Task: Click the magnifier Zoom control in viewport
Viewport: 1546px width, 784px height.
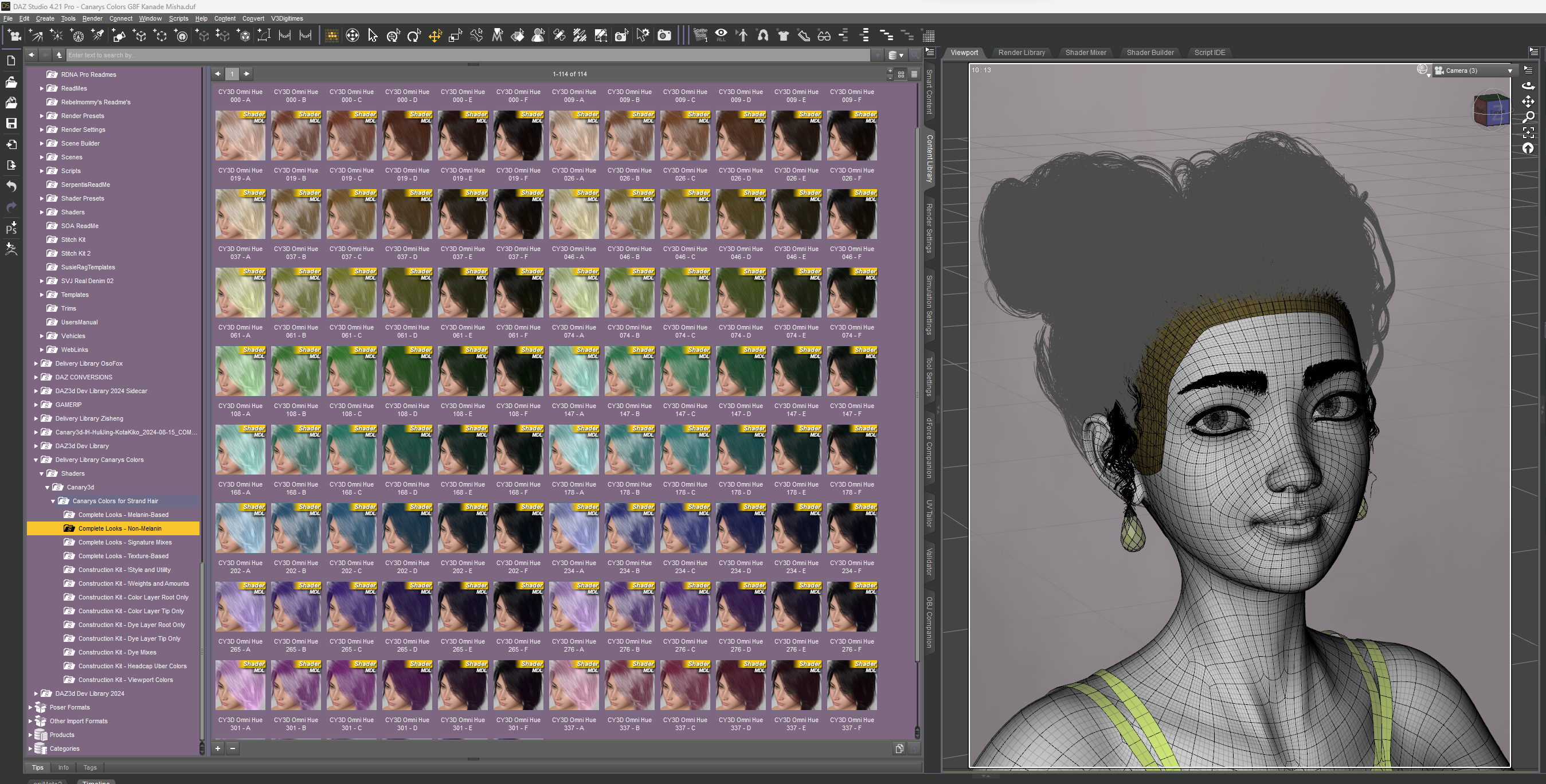Action: pos(1528,117)
